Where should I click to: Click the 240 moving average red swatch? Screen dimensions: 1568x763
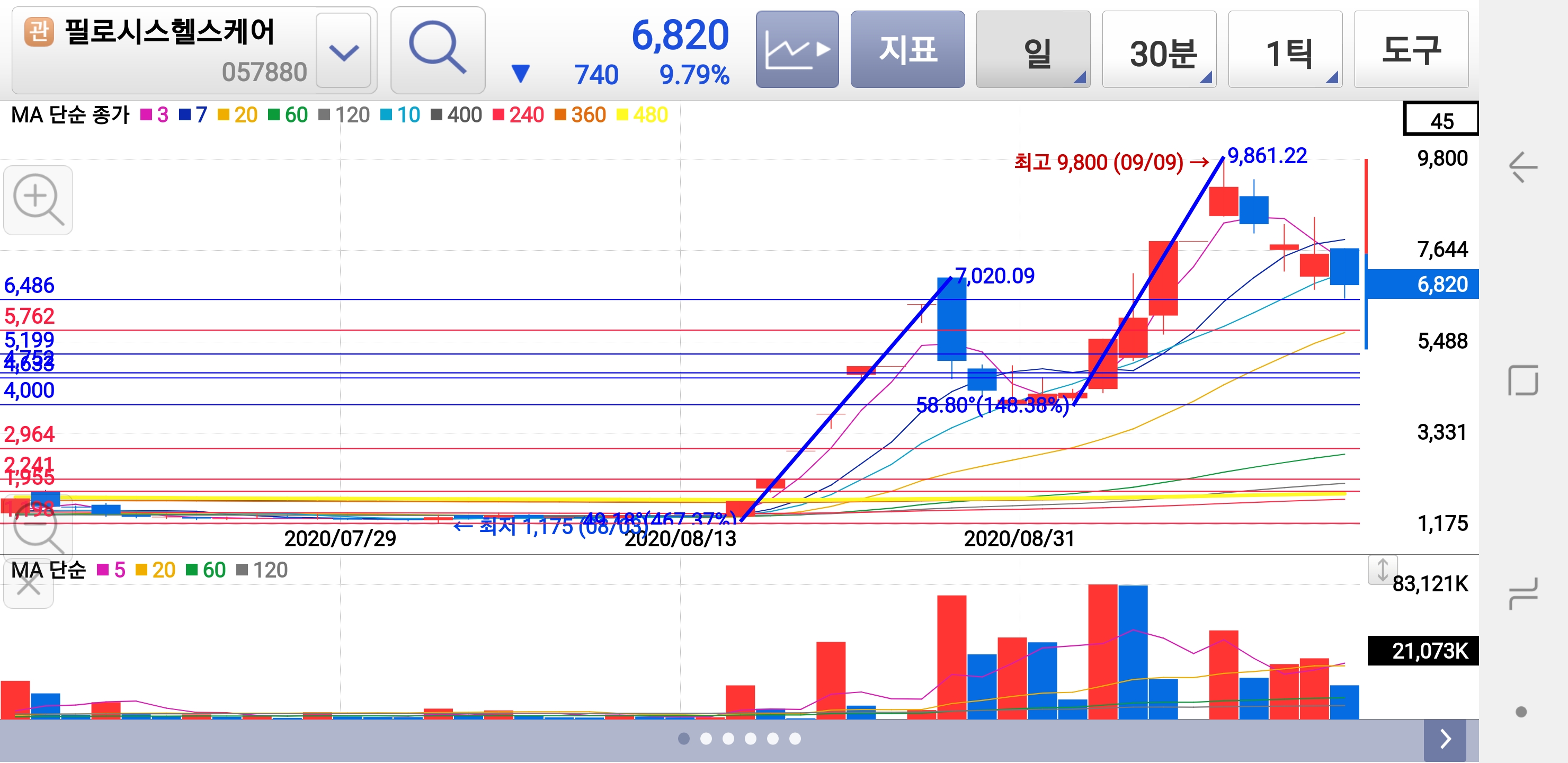pos(498,114)
